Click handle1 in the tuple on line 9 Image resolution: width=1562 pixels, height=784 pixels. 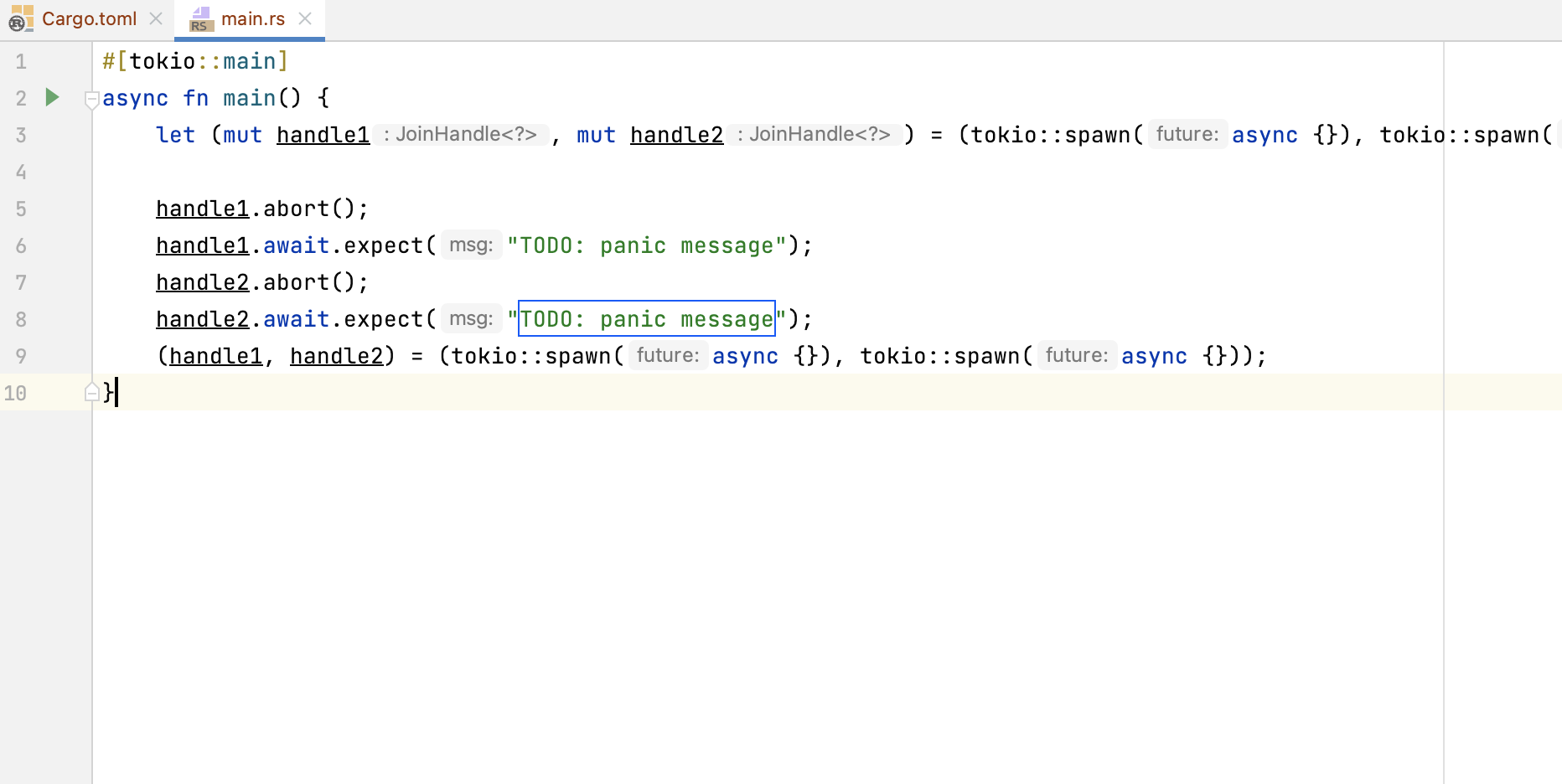(x=216, y=356)
